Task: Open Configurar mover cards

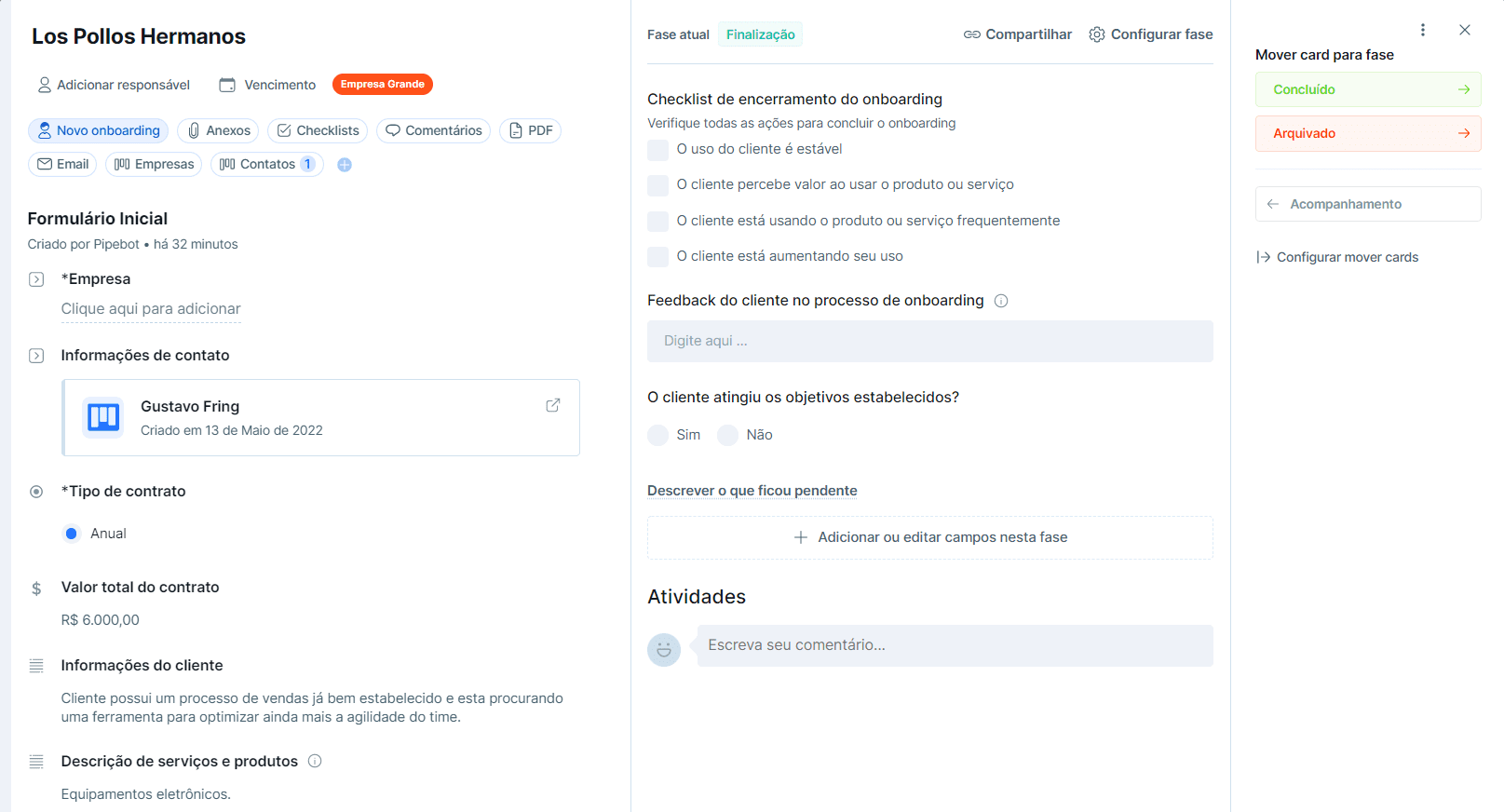Action: coord(1337,257)
